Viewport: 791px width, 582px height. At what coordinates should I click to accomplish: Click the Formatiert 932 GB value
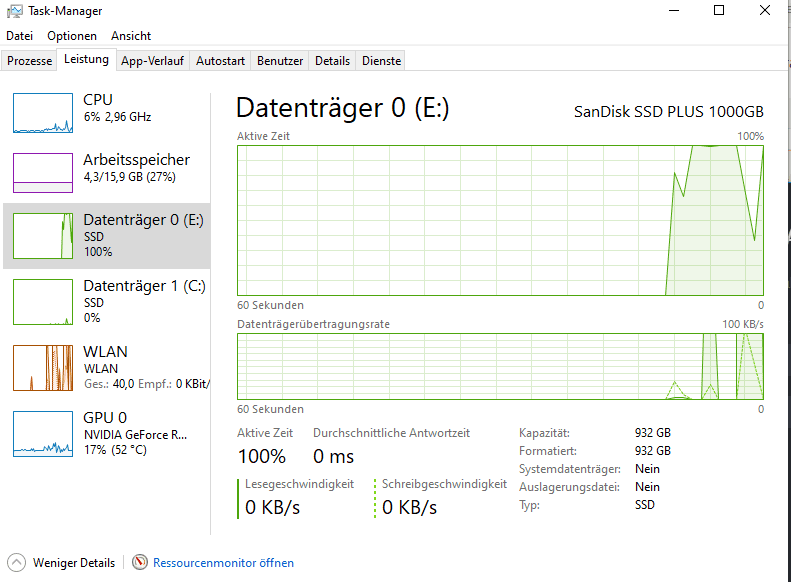tap(653, 451)
